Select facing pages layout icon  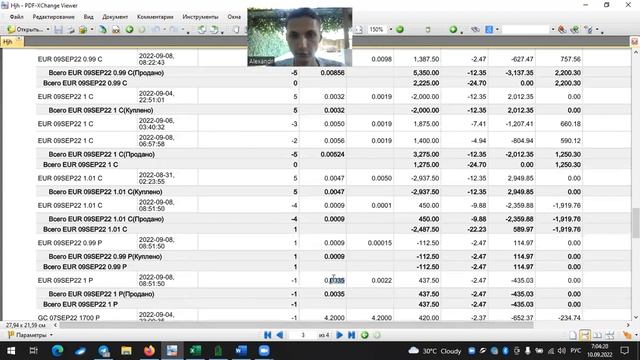(x=597, y=335)
